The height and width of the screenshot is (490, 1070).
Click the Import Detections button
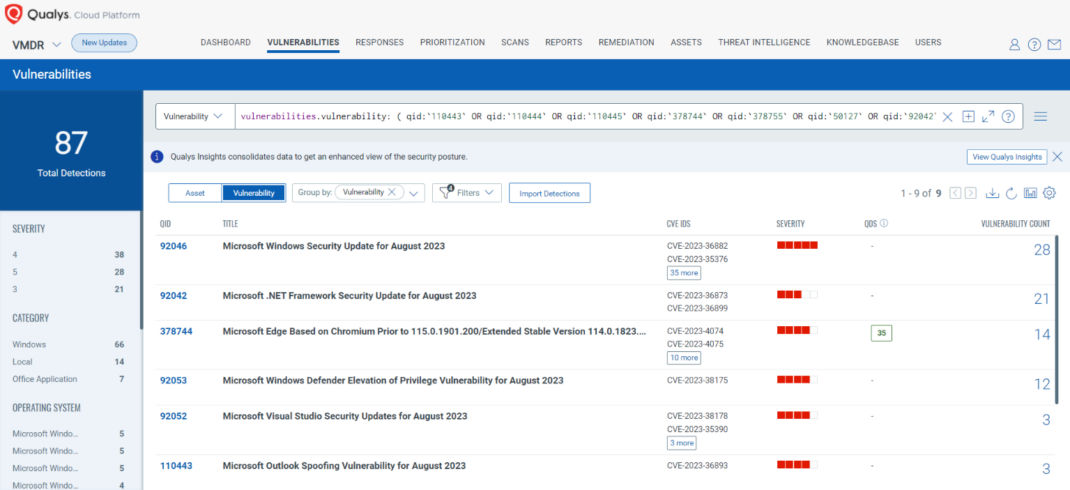pyautogui.click(x=549, y=193)
